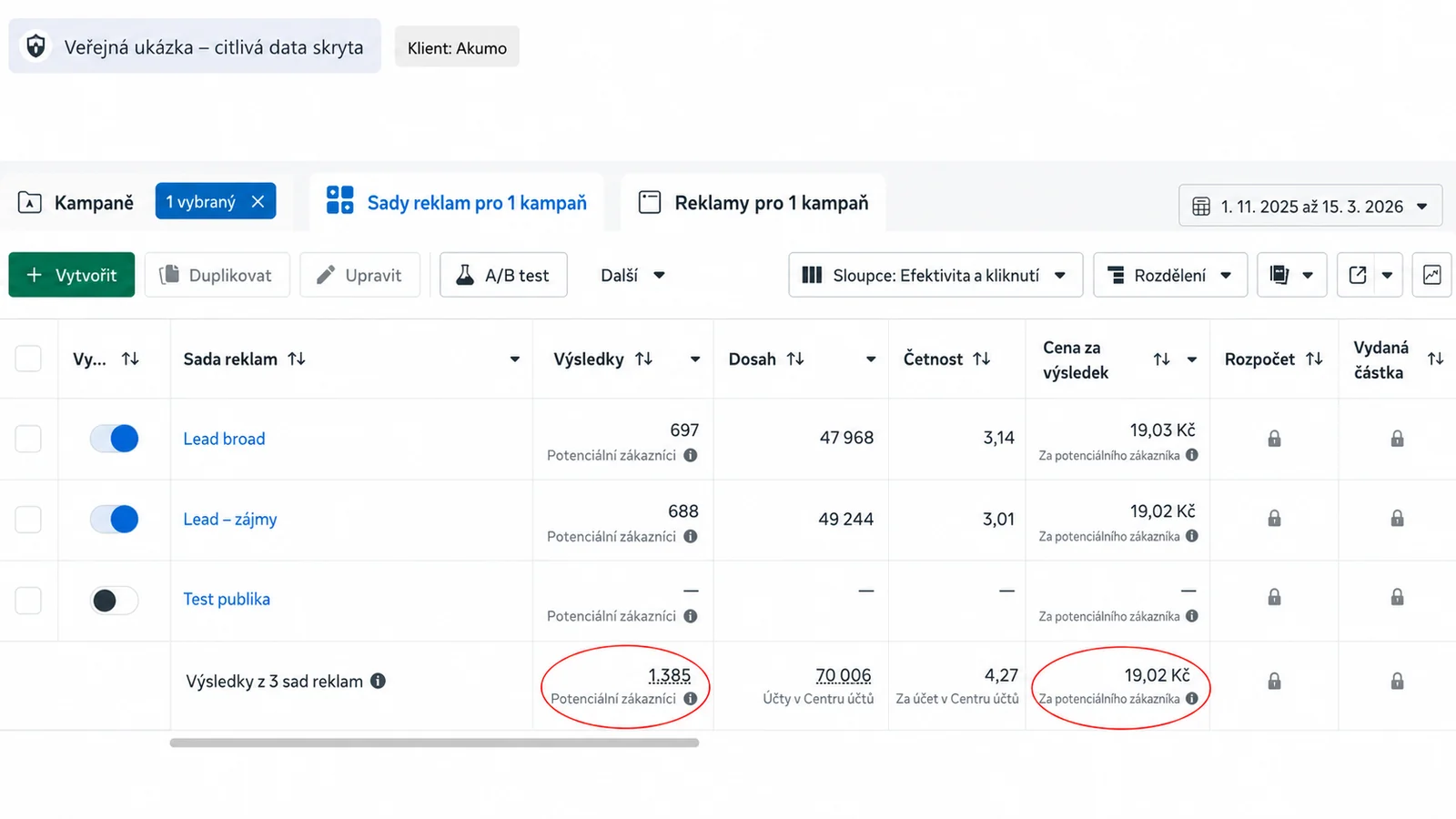This screenshot has width=1456, height=819.
Task: Click info icon in Lead broad results cell
Action: click(x=691, y=455)
